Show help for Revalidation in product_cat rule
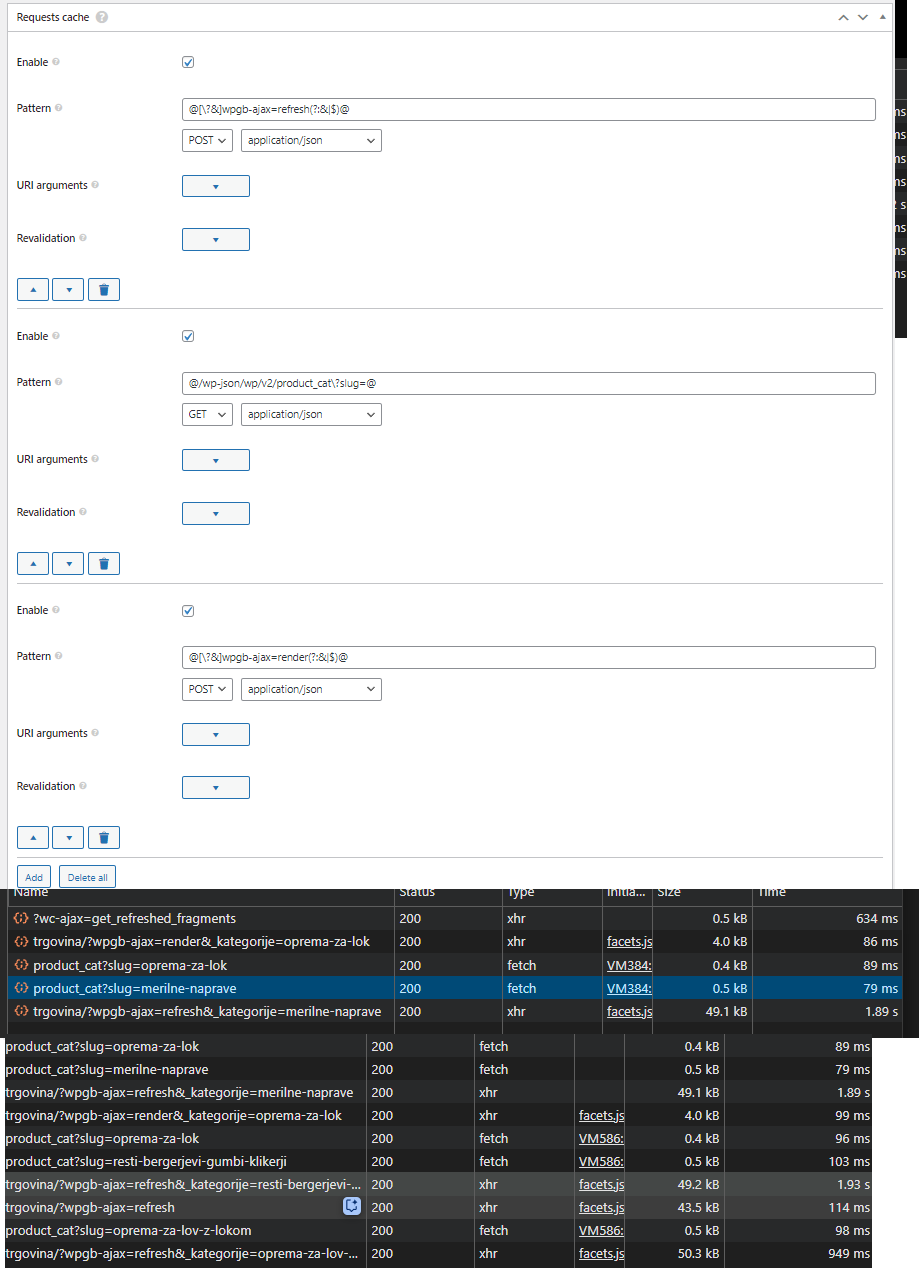Screen dimensions: 919x1272 83,512
